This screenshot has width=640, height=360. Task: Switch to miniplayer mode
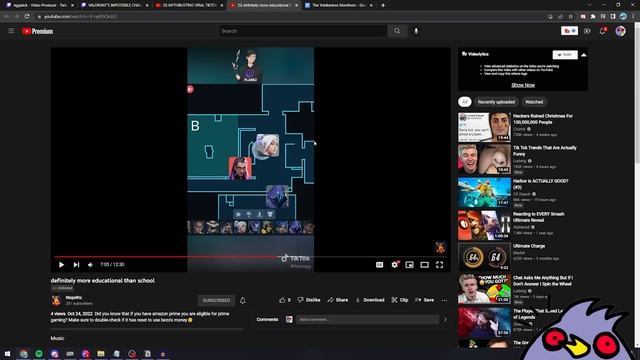click(x=409, y=264)
